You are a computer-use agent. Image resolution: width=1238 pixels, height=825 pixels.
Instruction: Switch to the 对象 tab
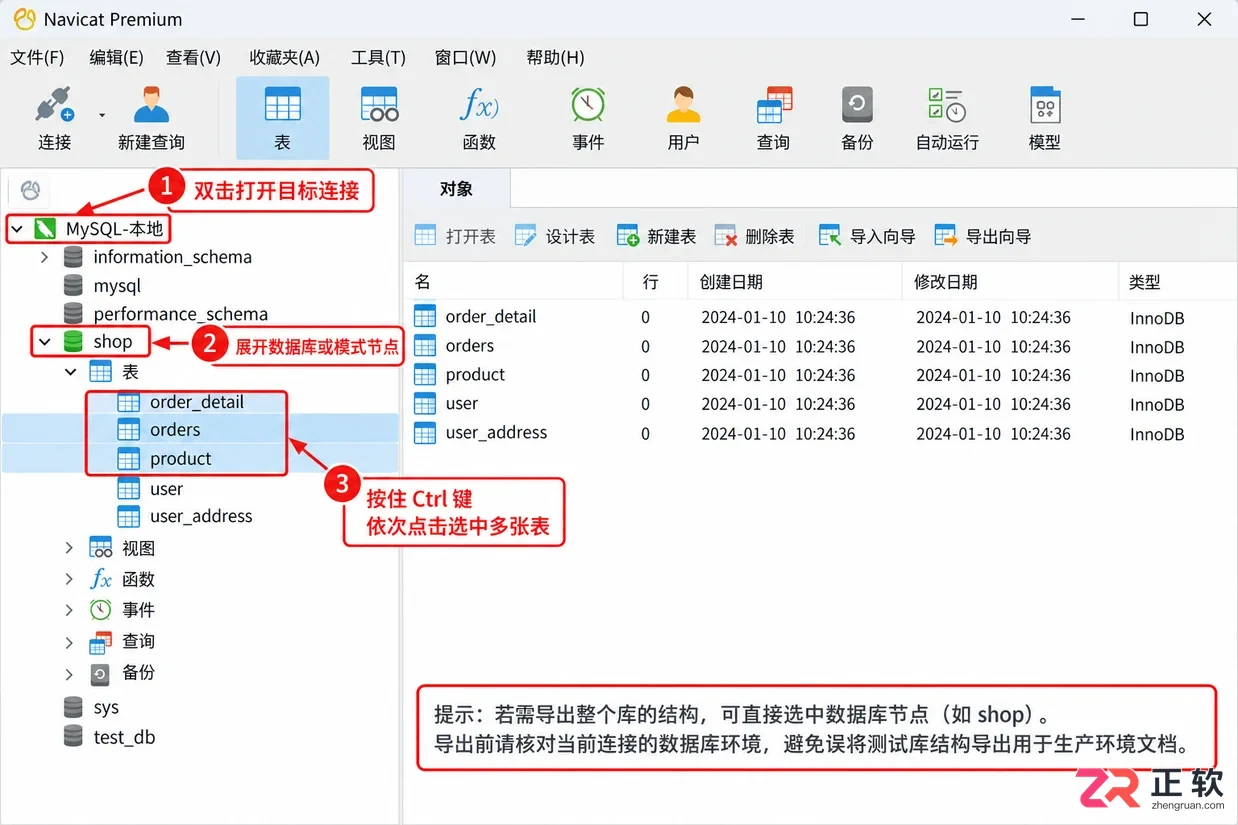tap(456, 189)
